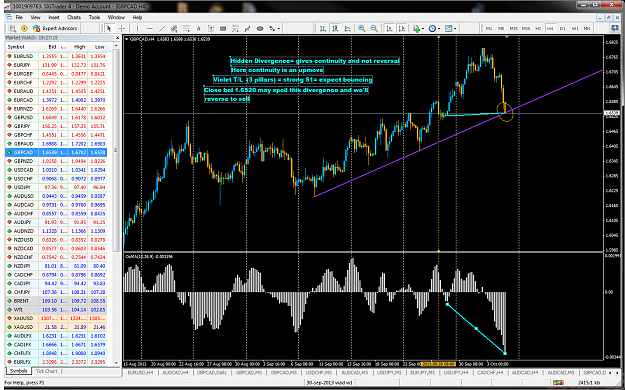The width and height of the screenshot is (625, 390).
Task: Open the GBPCAD,Daily chart tab
Action: click(213, 372)
